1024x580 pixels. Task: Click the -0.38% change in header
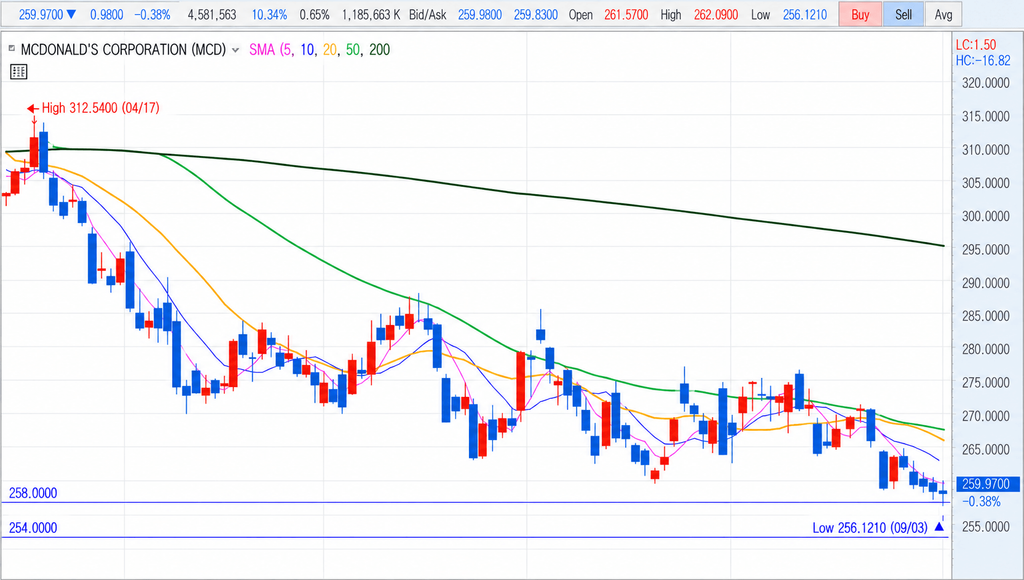[152, 14]
